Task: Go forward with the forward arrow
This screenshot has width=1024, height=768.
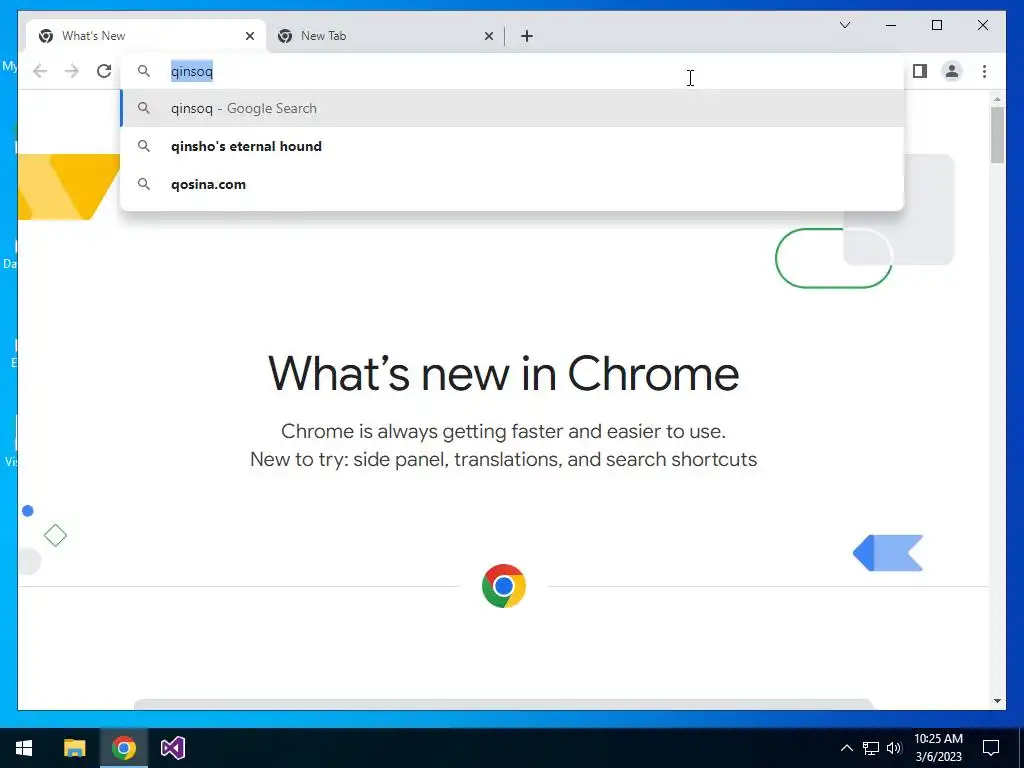Action: tap(72, 71)
